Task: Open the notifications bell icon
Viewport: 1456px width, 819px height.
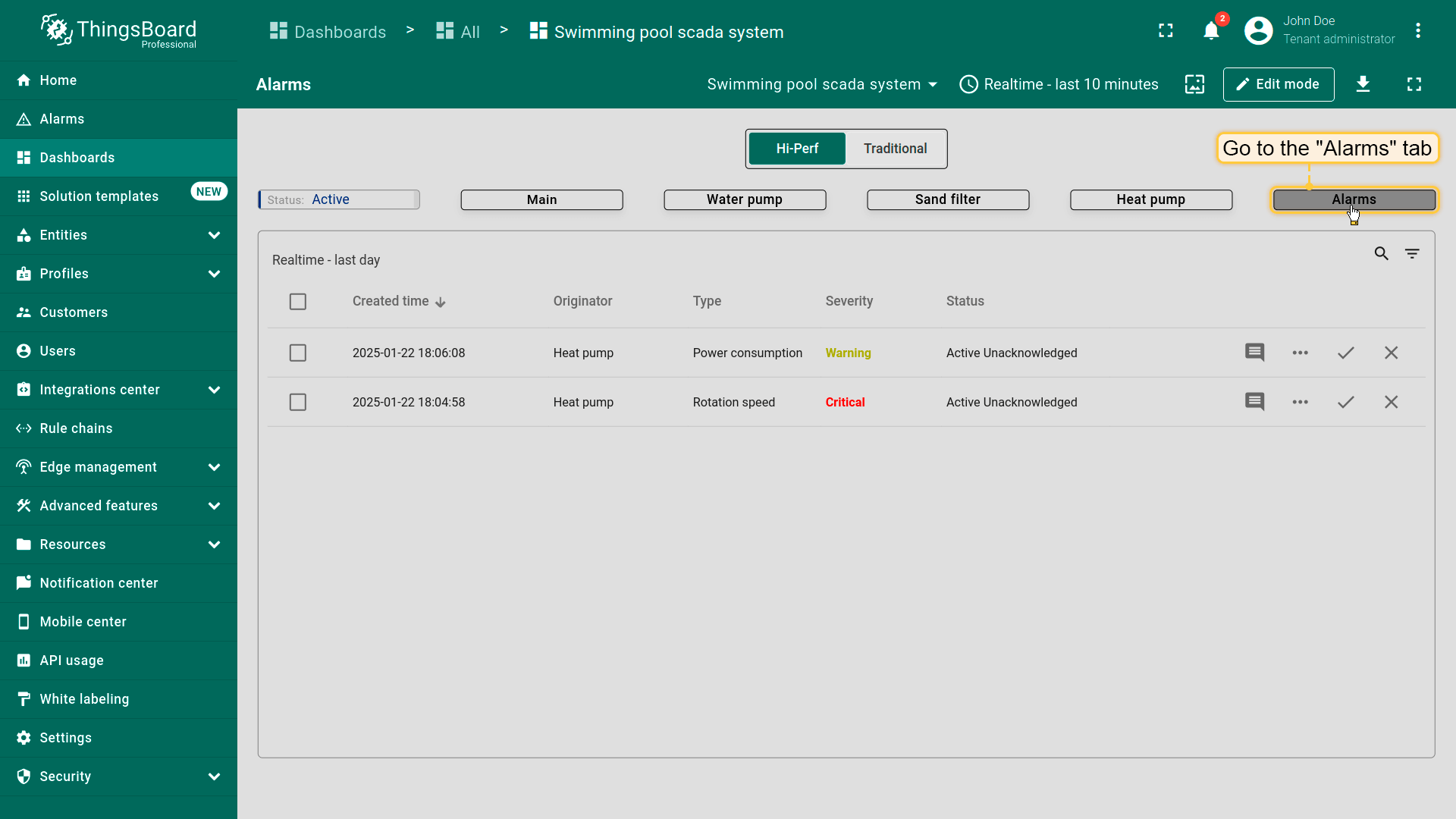Action: 1211,31
